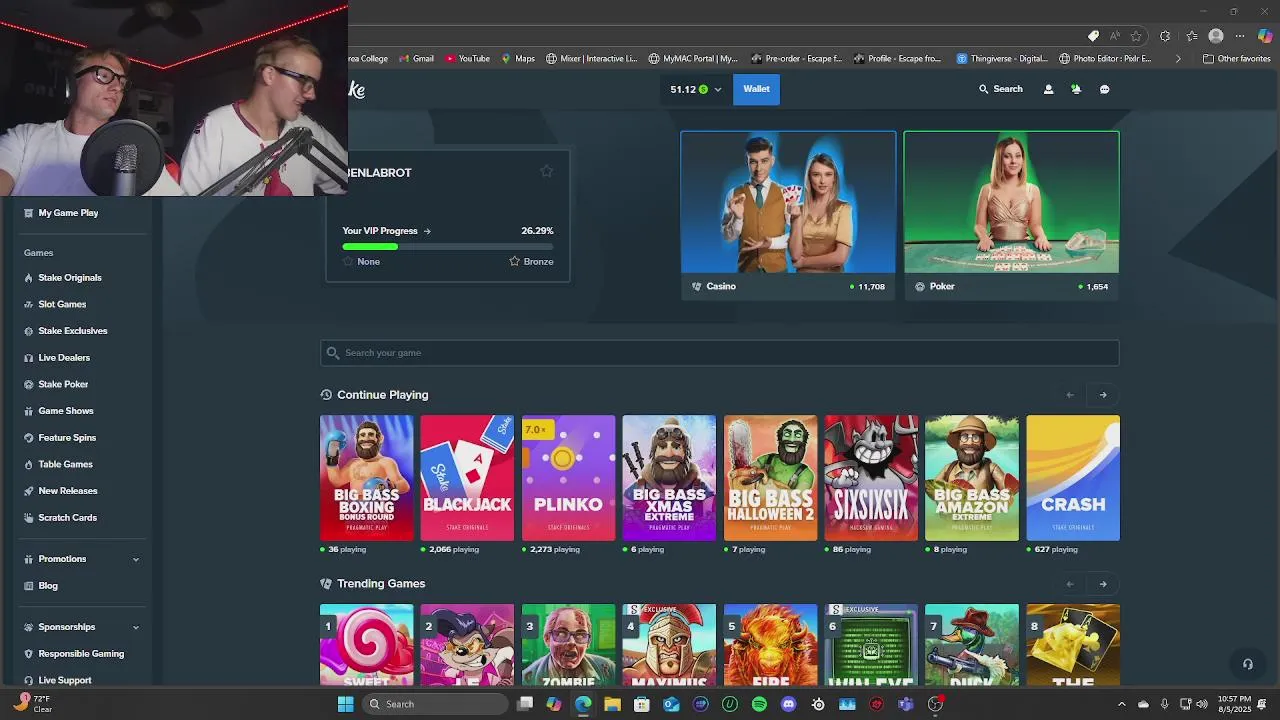
Task: Open the Gmail bookmark
Action: click(416, 59)
